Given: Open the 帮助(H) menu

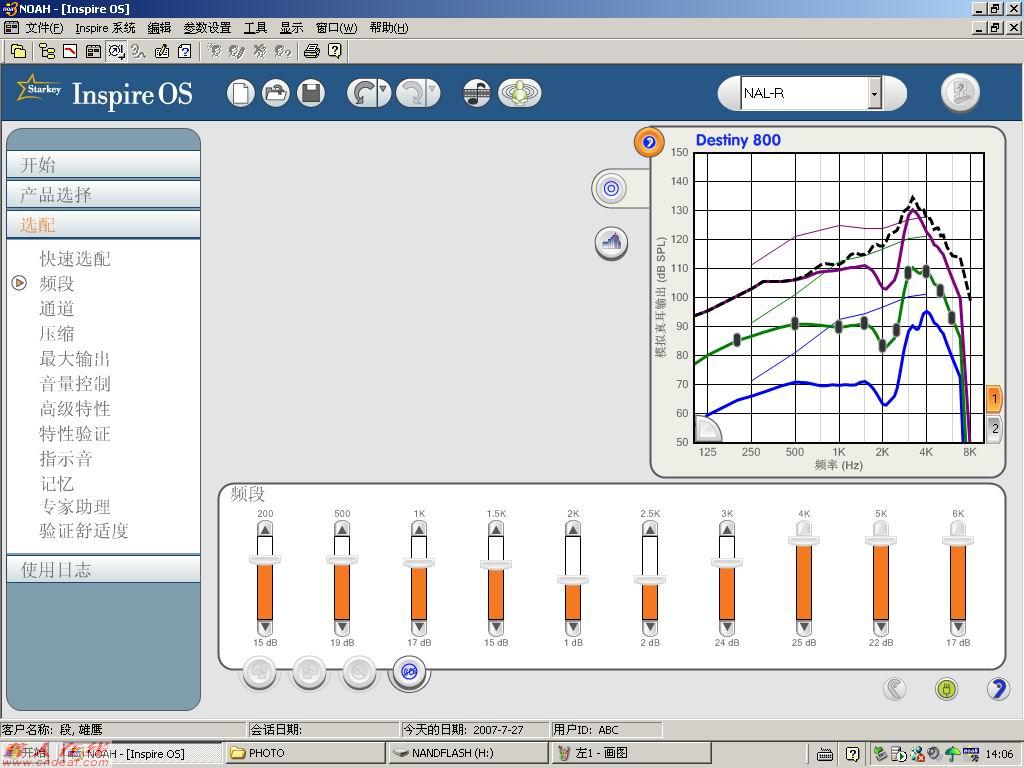Looking at the screenshot, I should tap(389, 28).
